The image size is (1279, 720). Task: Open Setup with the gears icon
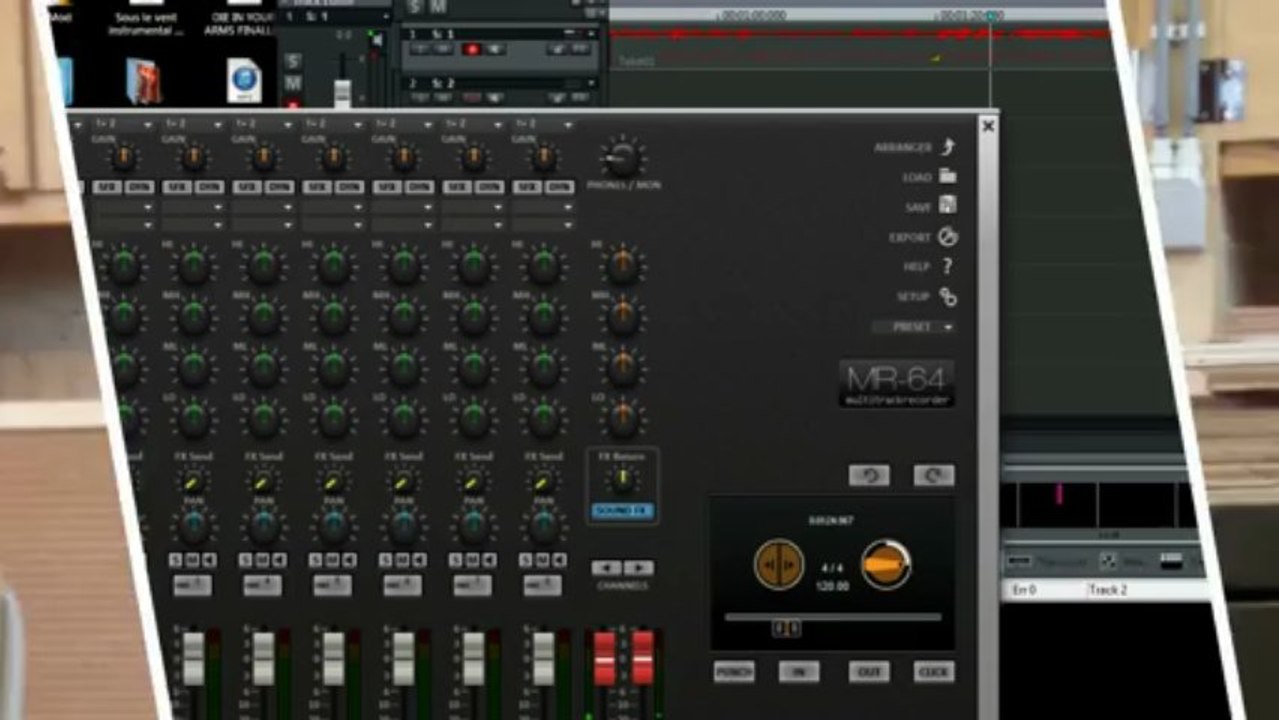pos(947,297)
